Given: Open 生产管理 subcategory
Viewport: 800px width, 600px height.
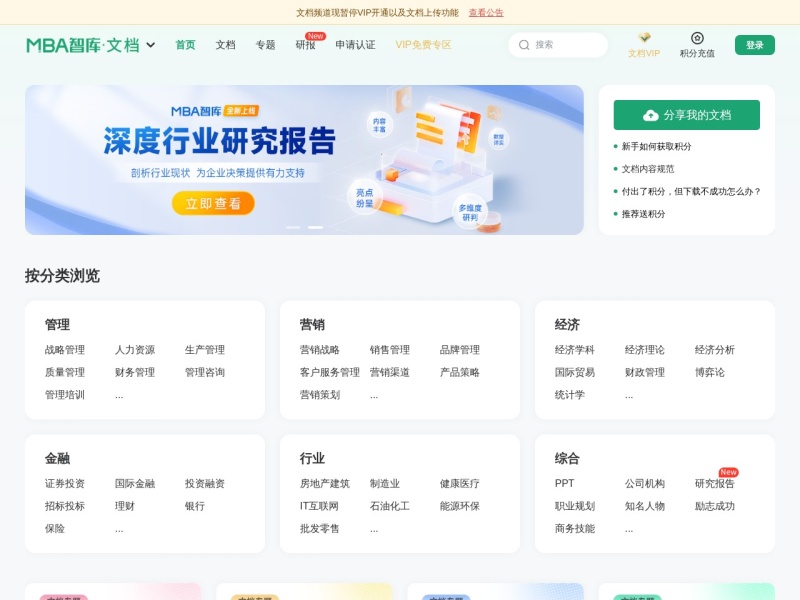Looking at the screenshot, I should tap(205, 349).
